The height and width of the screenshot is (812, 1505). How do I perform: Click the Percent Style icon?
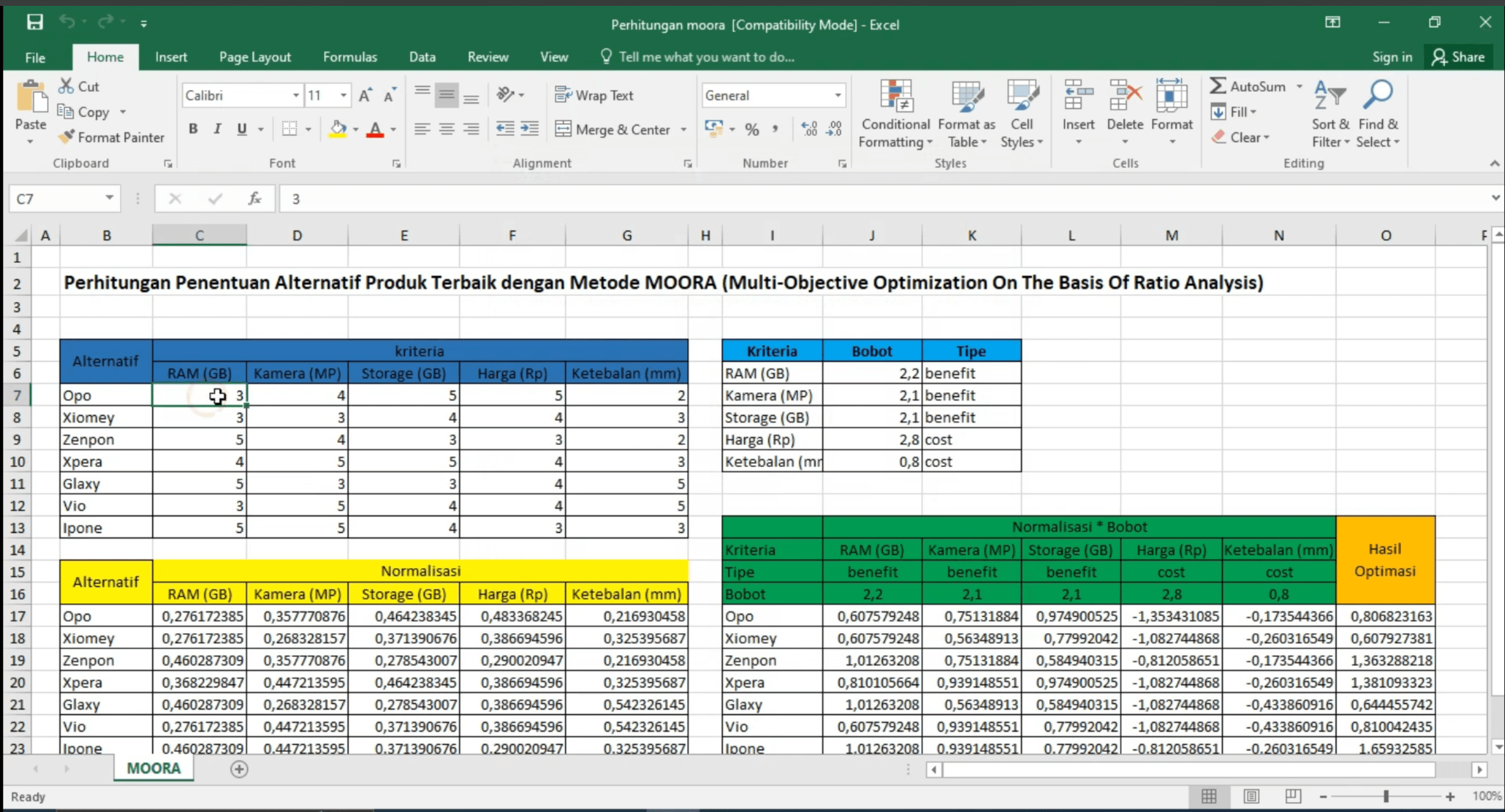click(x=752, y=129)
